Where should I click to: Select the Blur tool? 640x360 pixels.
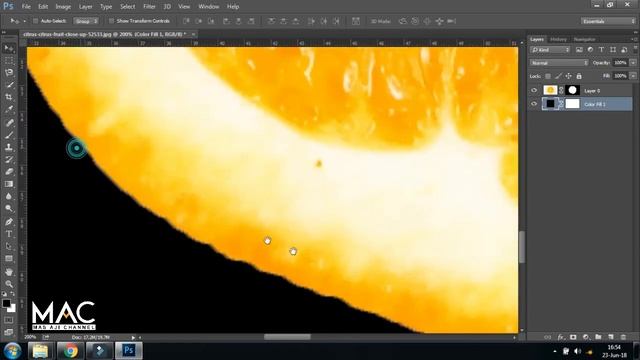9,196
